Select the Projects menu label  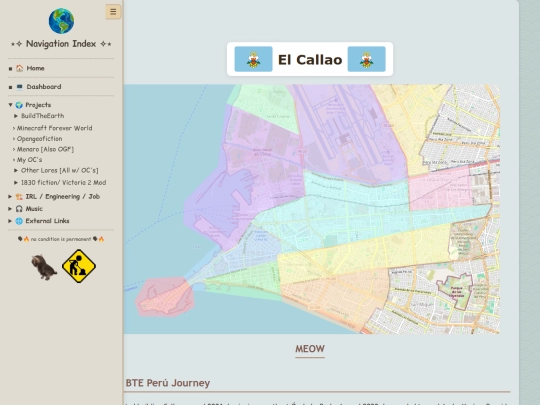(38, 105)
